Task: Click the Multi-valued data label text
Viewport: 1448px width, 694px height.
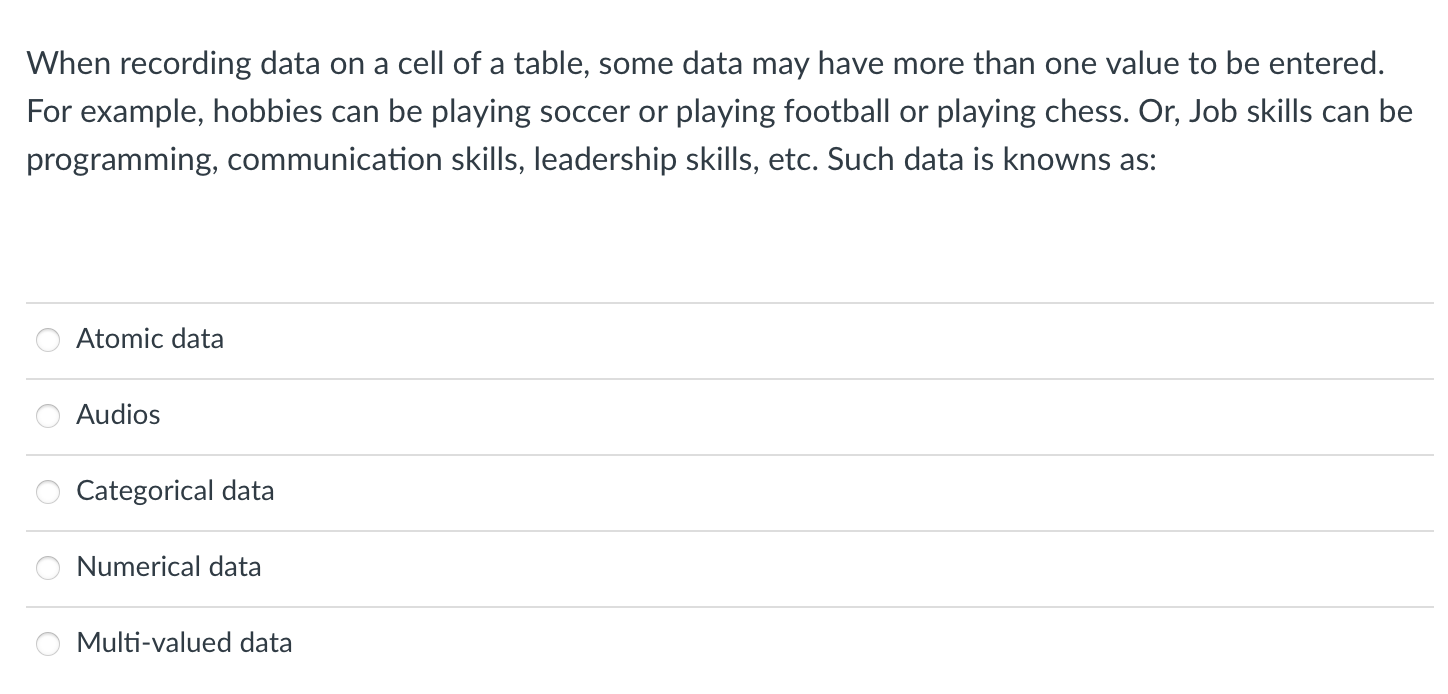Action: [x=184, y=644]
